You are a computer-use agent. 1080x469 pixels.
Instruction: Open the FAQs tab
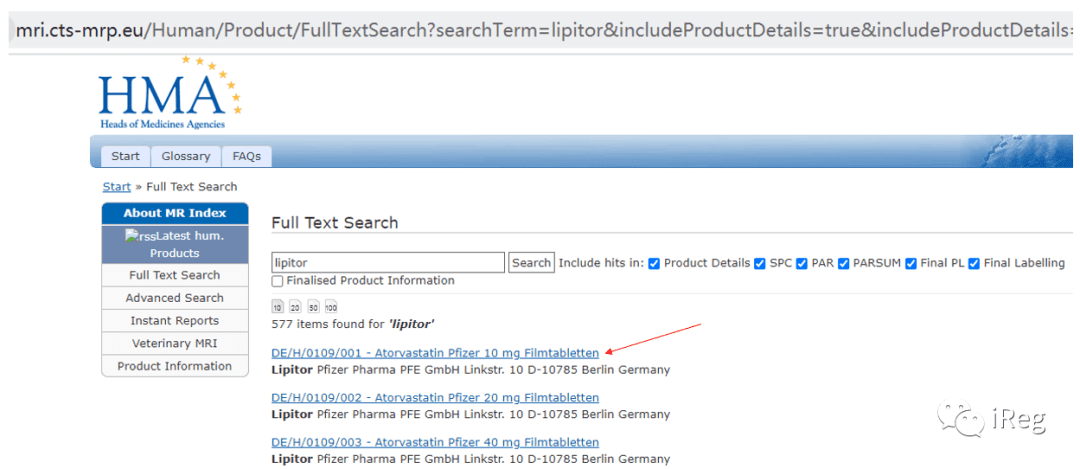247,156
